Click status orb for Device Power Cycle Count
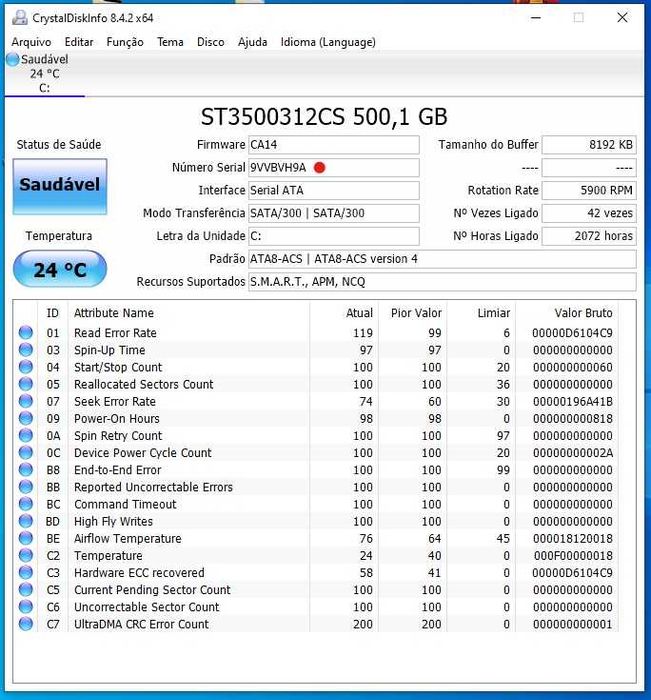Viewport: 651px width, 700px height. click(26, 453)
